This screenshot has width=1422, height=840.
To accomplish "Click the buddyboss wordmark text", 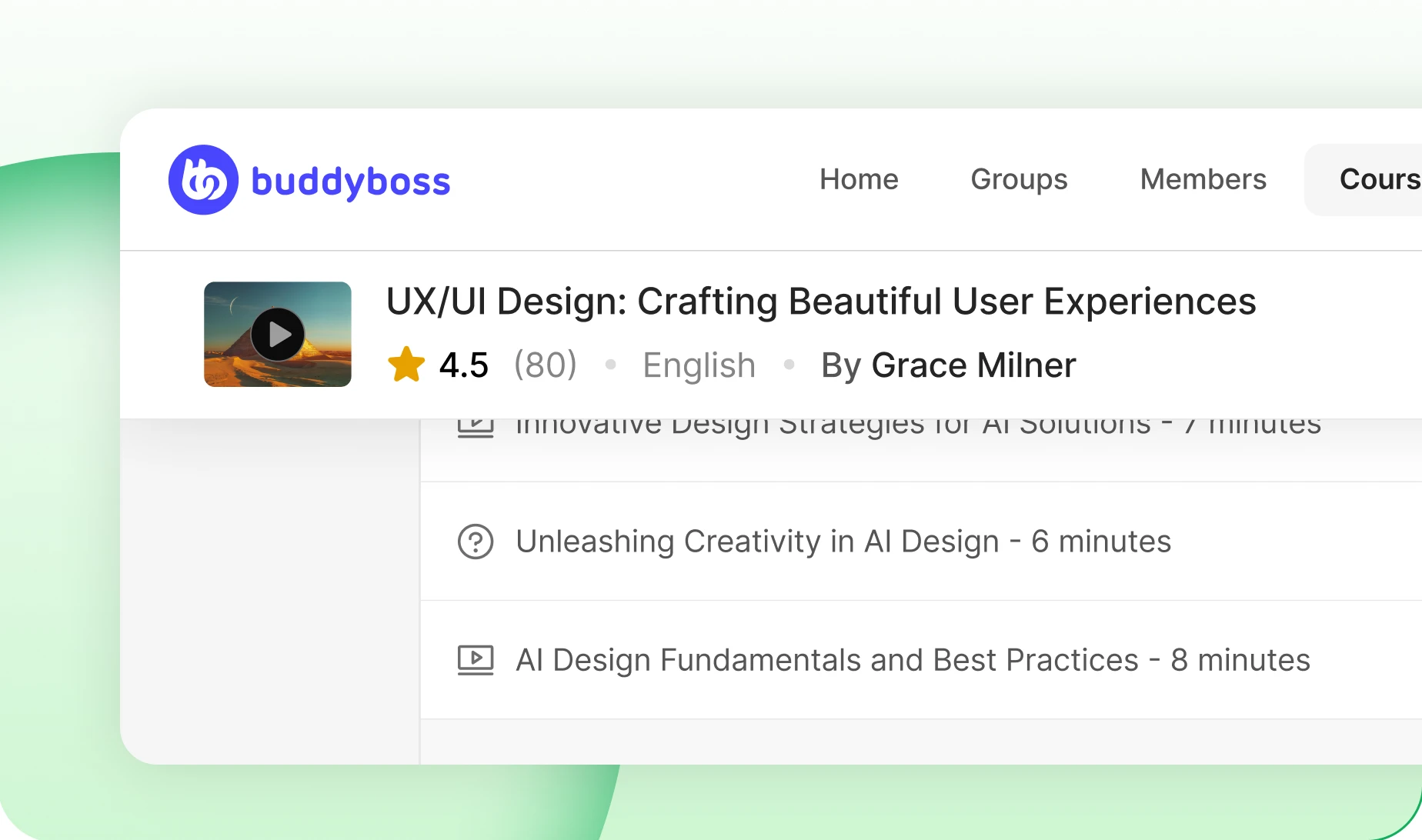I will [351, 182].
